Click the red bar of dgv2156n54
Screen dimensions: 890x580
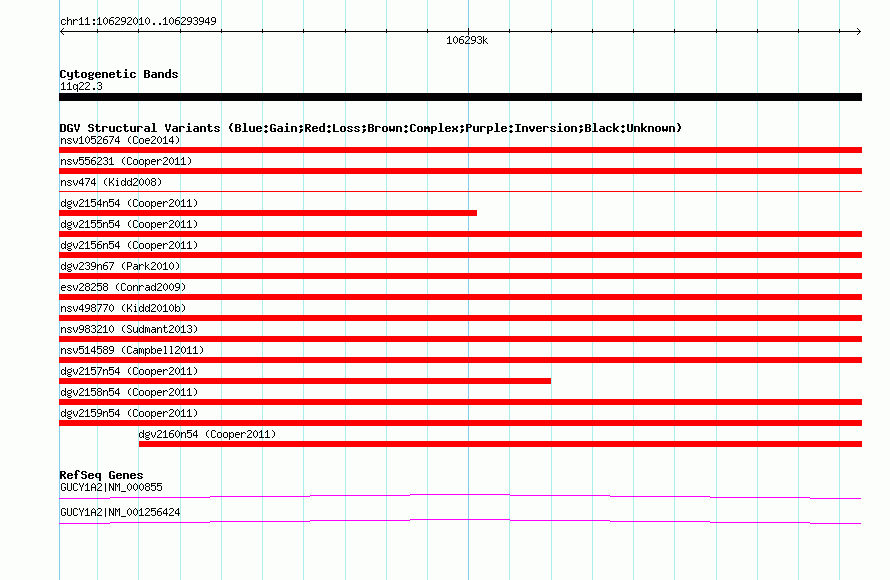point(460,255)
